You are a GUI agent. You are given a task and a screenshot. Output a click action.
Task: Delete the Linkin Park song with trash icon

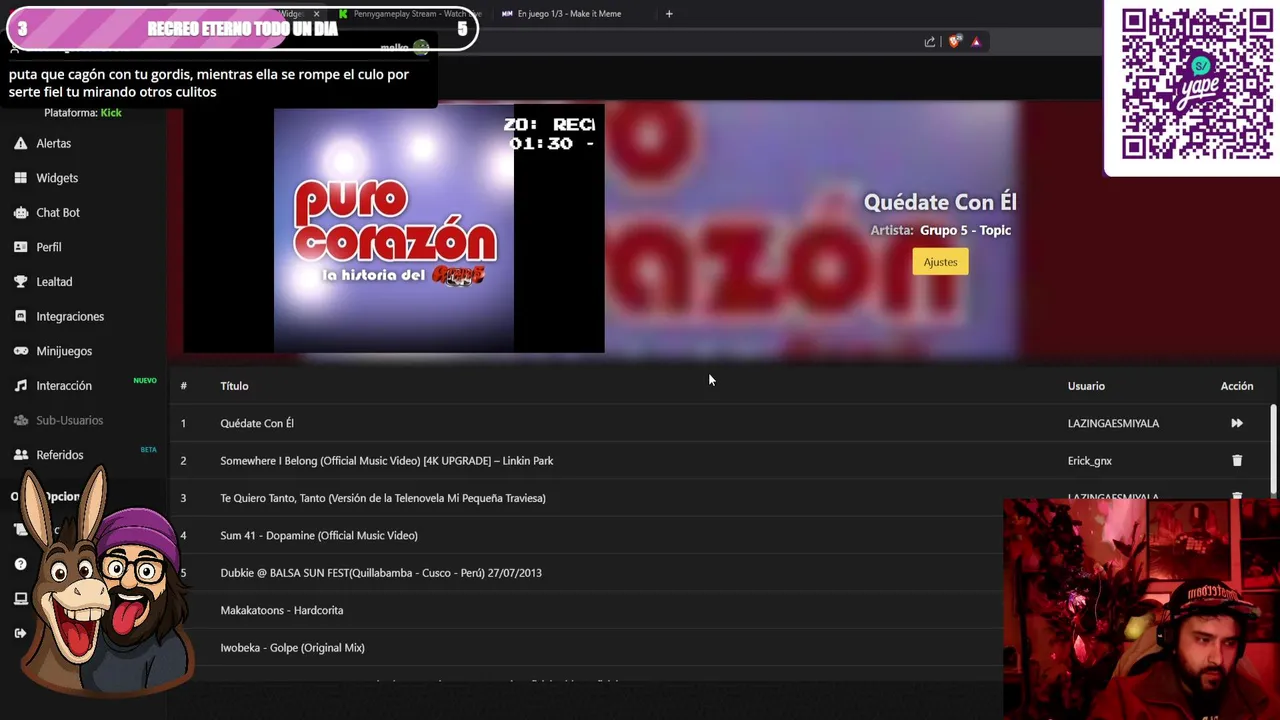(1237, 461)
